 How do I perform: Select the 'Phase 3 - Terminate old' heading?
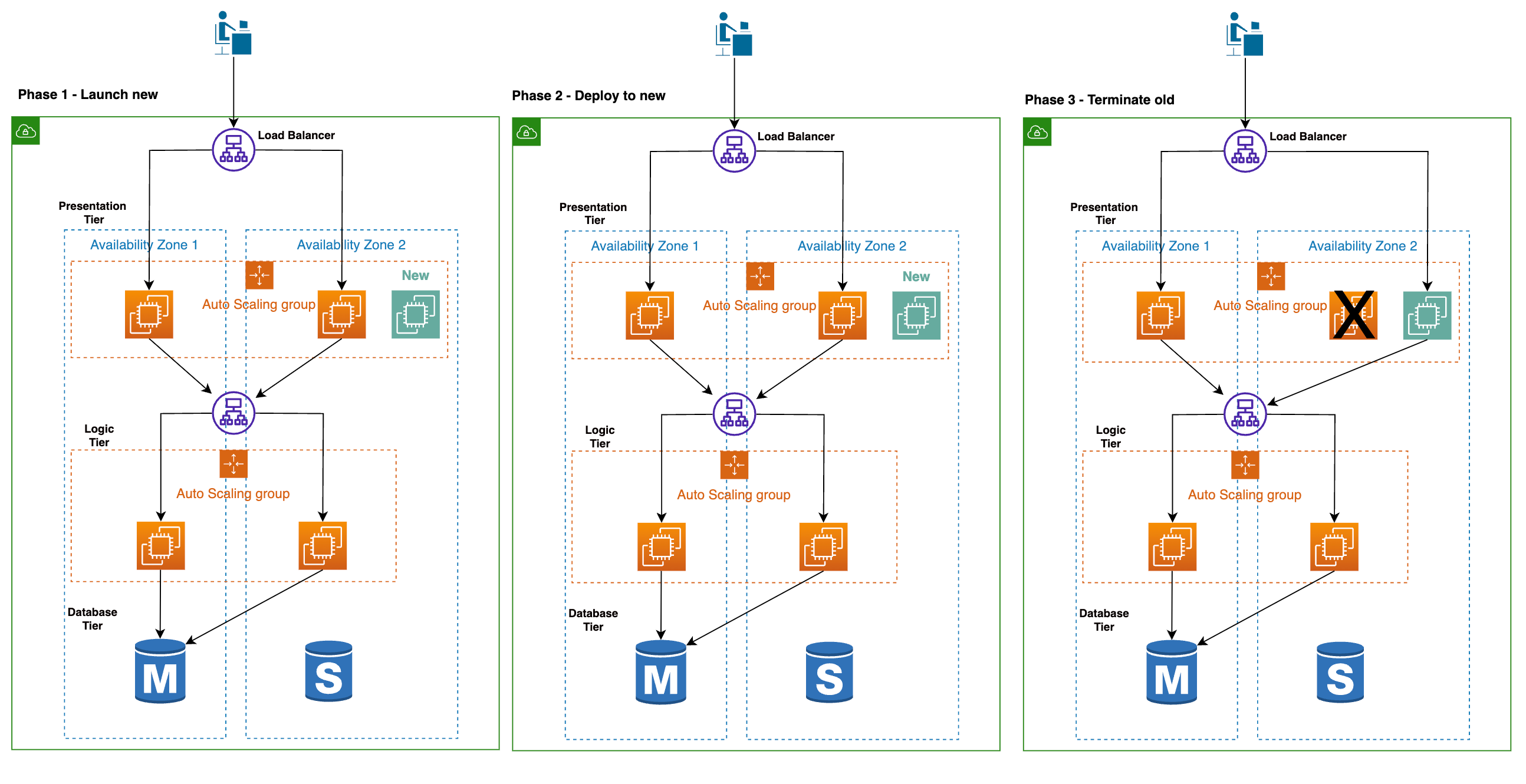point(1099,100)
